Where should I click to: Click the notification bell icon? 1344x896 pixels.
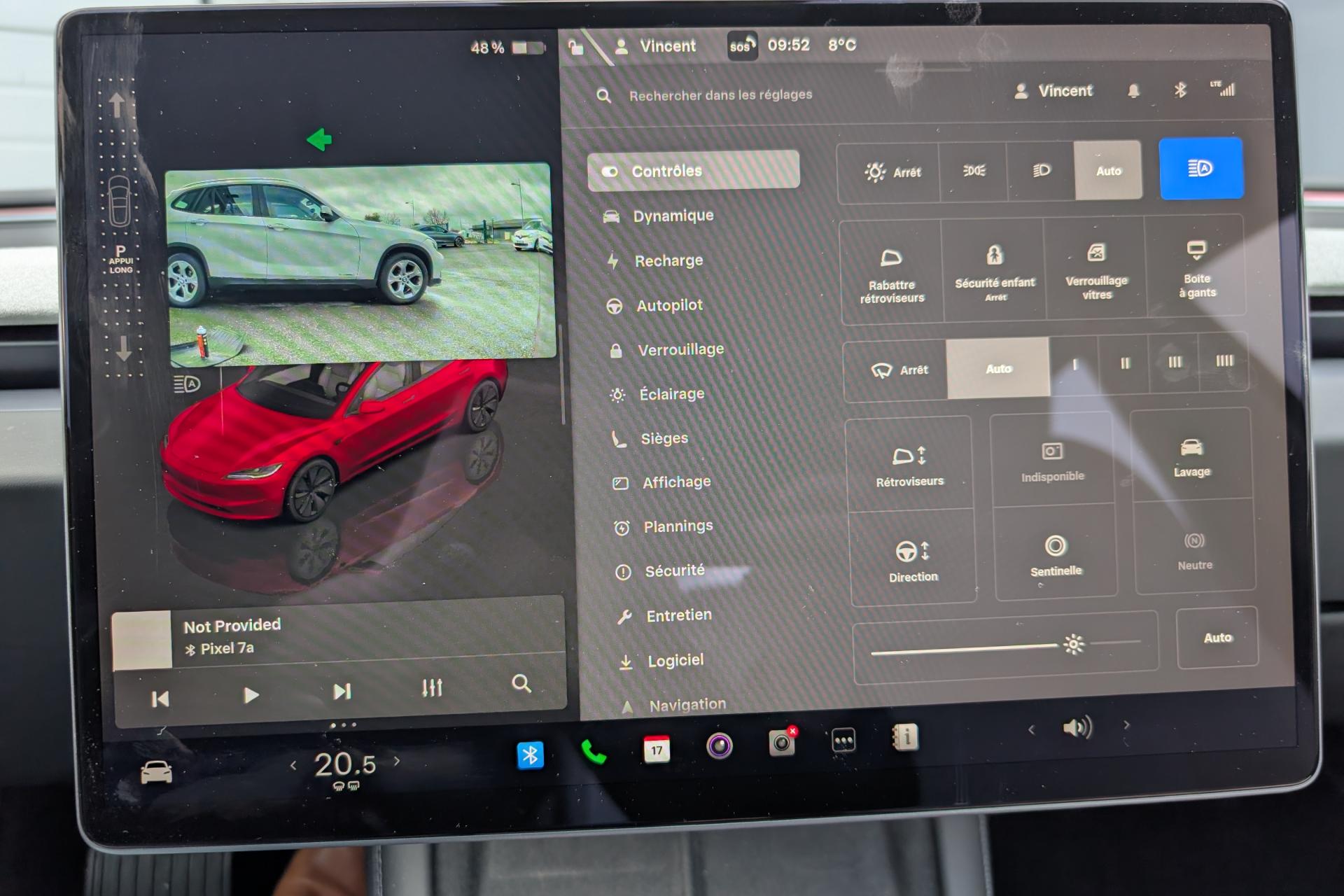(1133, 91)
